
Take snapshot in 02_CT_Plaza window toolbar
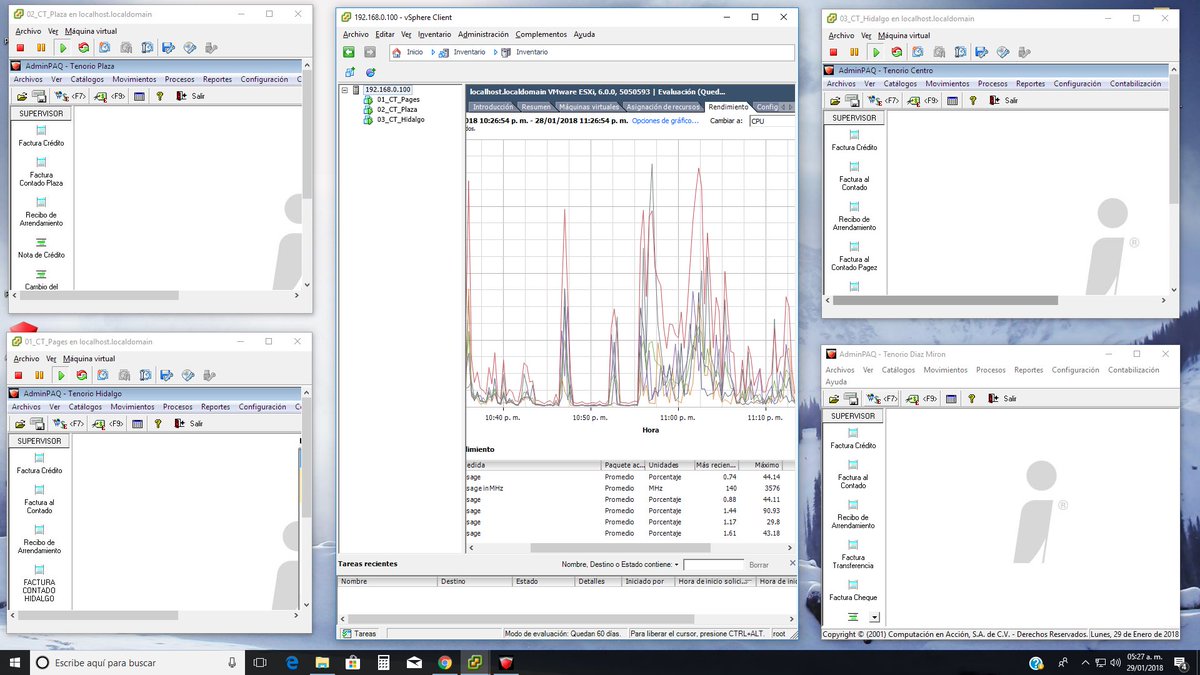click(x=105, y=48)
